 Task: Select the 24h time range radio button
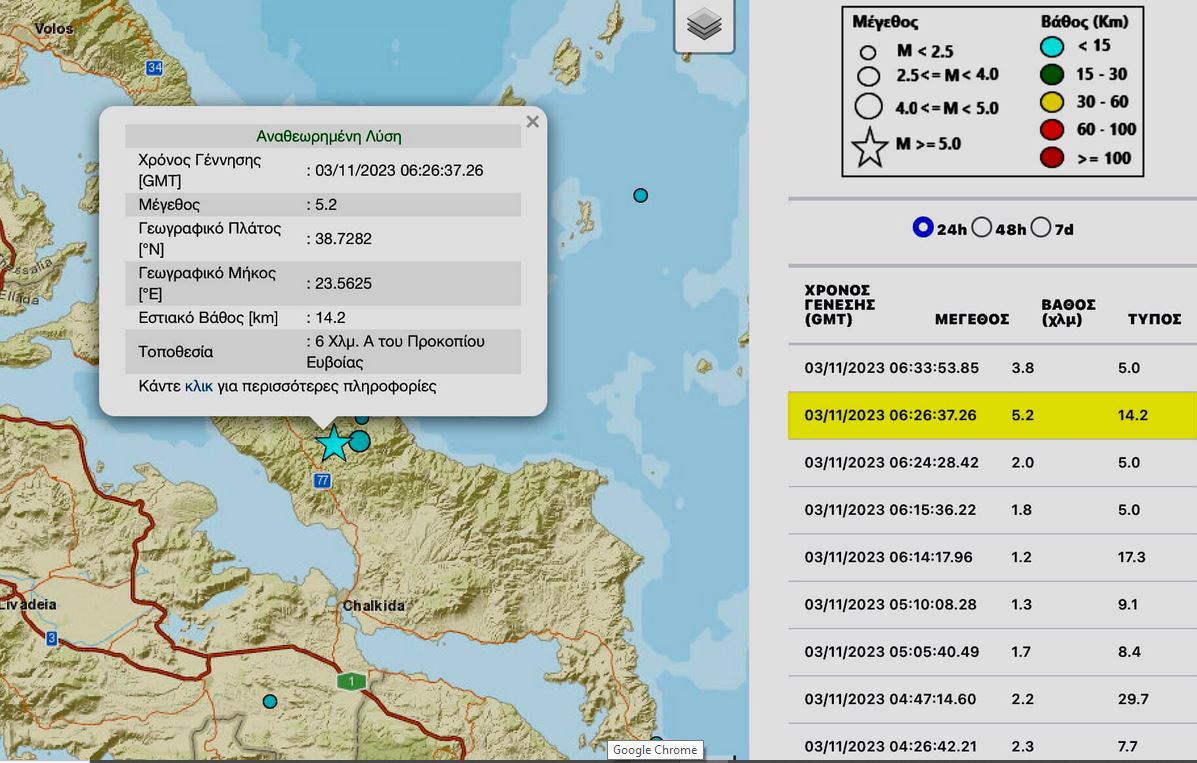tap(922, 228)
